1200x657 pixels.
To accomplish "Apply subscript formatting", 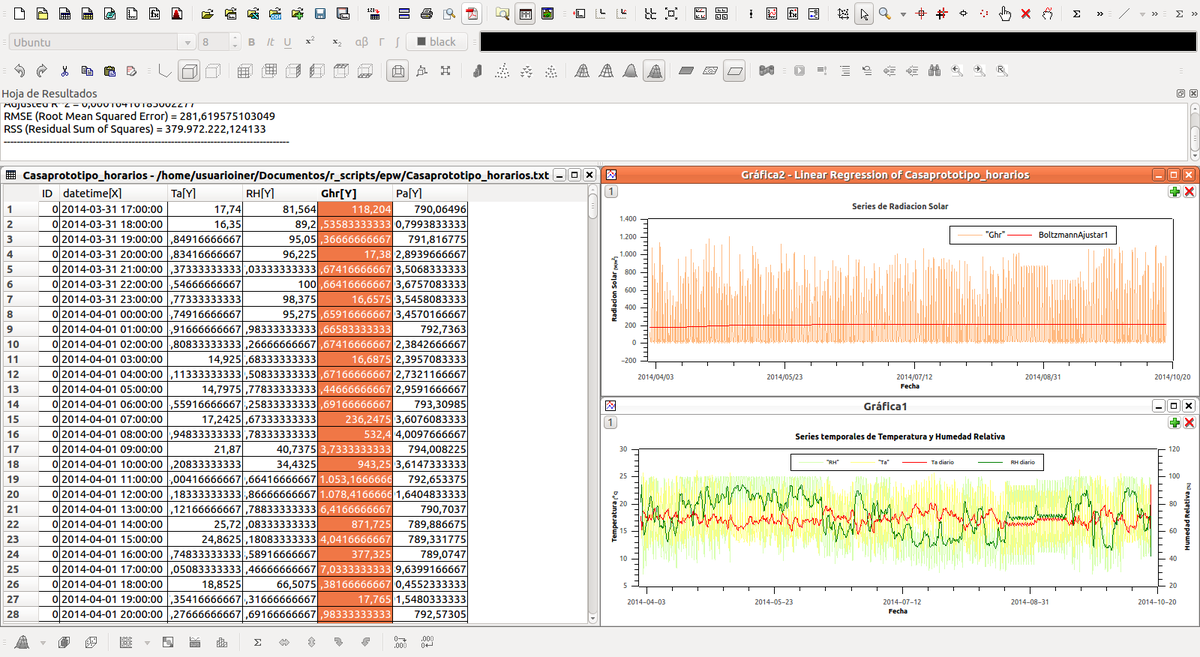I will [337, 42].
